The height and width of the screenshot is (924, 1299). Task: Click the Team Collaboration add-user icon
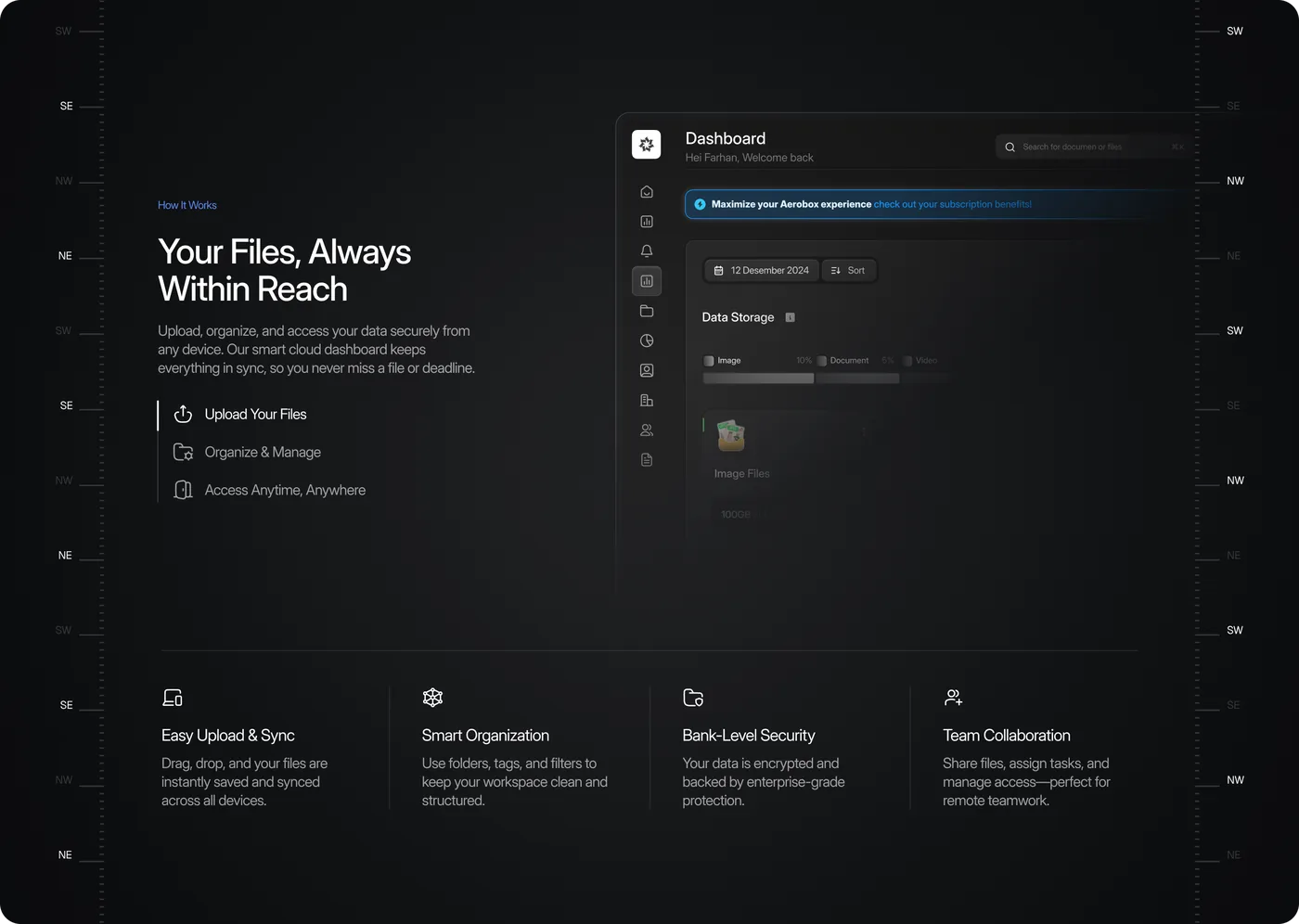(953, 698)
